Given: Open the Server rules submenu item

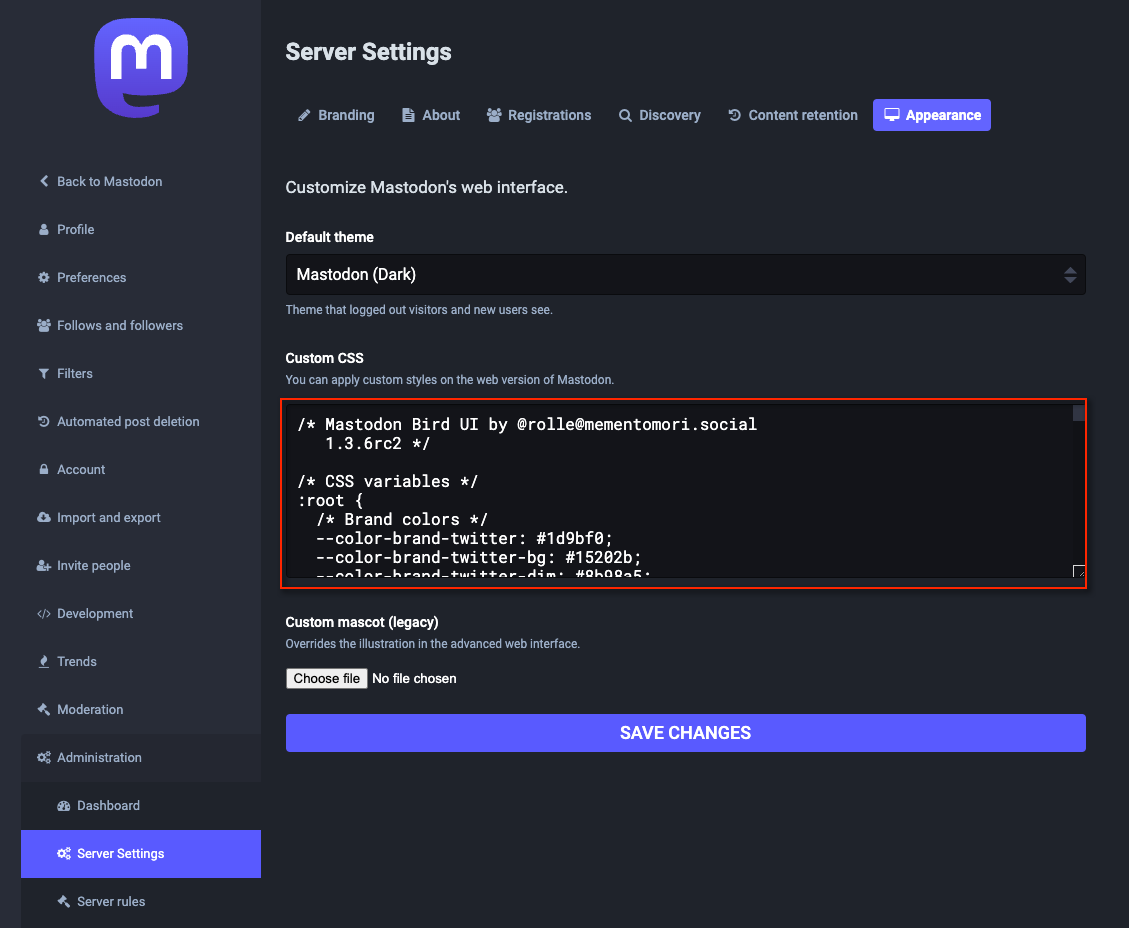Looking at the screenshot, I should (140, 901).
